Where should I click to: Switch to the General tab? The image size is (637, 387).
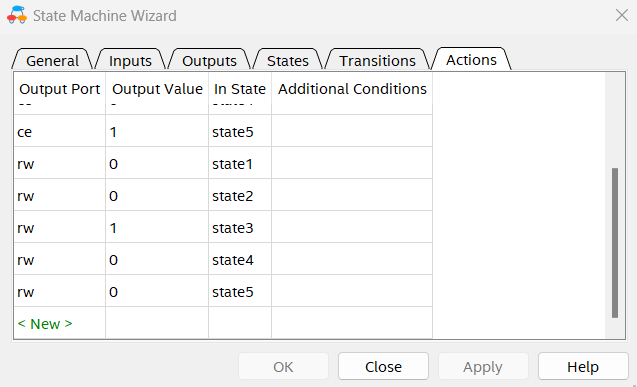coord(52,61)
